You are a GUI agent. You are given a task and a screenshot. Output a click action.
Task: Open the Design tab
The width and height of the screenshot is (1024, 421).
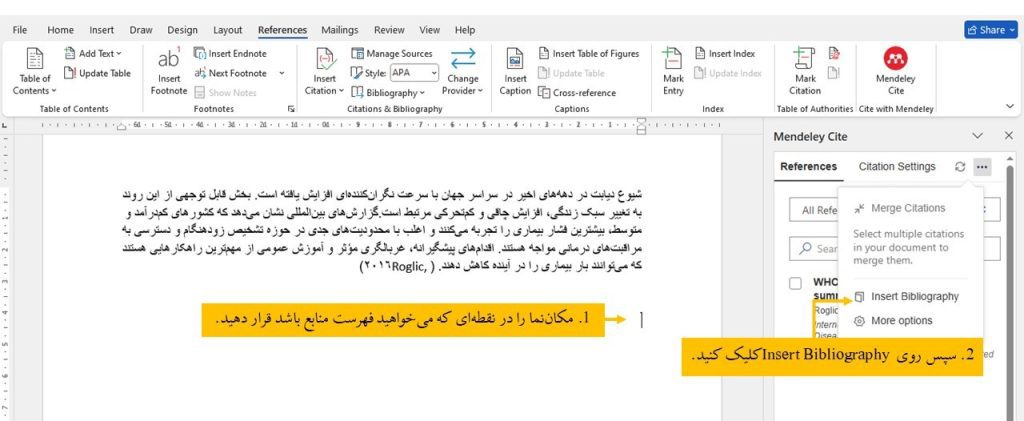[182, 30]
